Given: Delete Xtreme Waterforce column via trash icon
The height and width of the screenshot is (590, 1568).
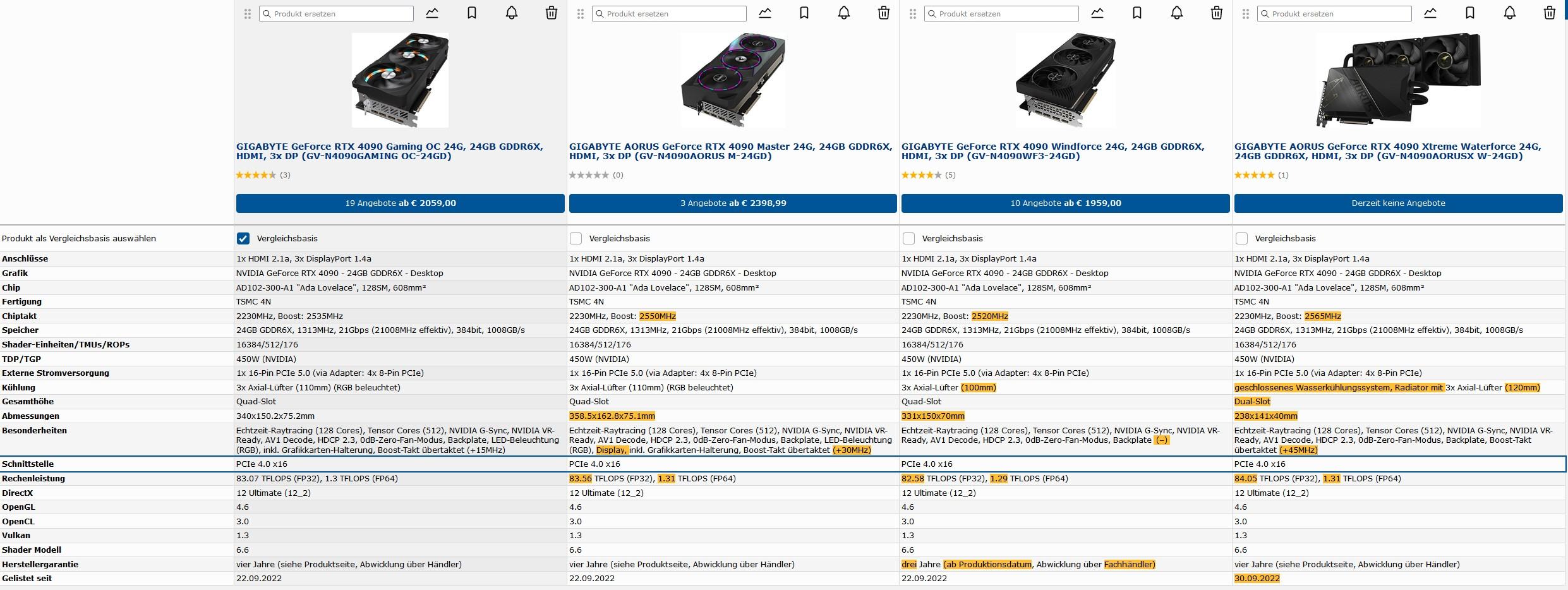Looking at the screenshot, I should 1550,13.
